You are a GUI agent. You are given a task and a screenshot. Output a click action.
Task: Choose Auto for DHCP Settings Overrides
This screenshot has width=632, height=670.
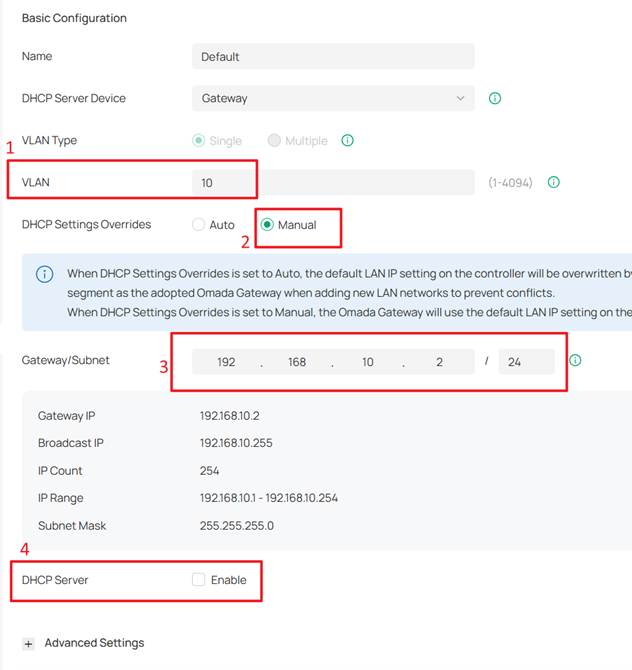point(198,224)
